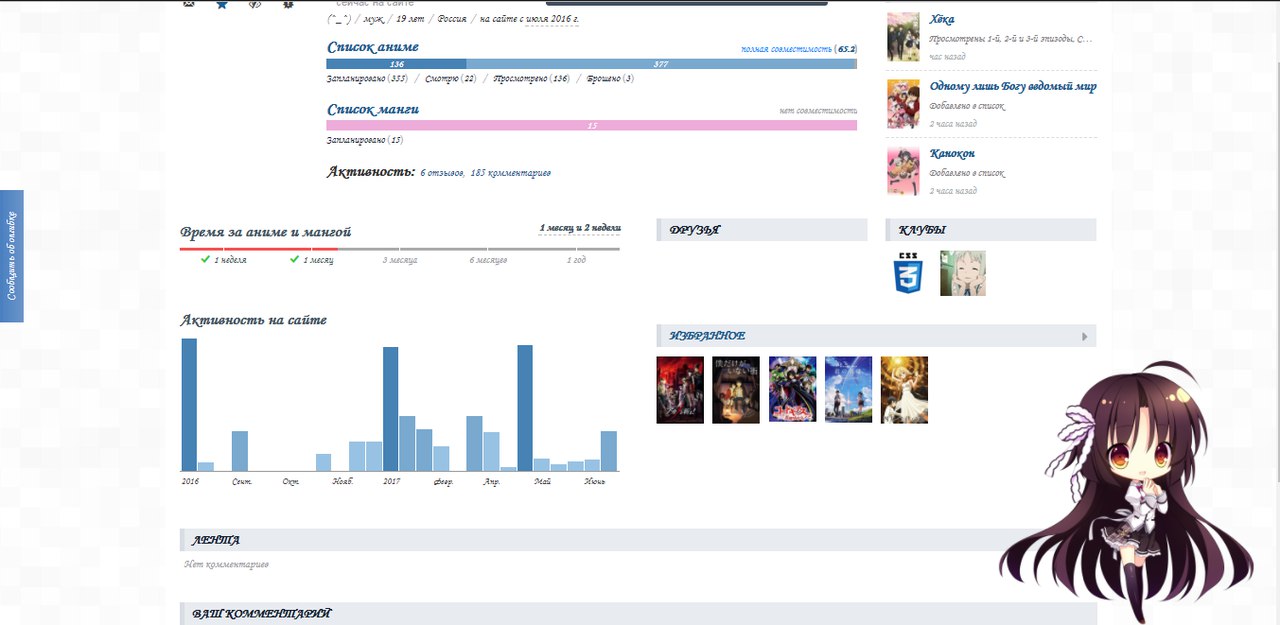This screenshot has height=625, width=1280.
Task: Click the vertical Сообщить об ошибке side button
Action: [11, 256]
